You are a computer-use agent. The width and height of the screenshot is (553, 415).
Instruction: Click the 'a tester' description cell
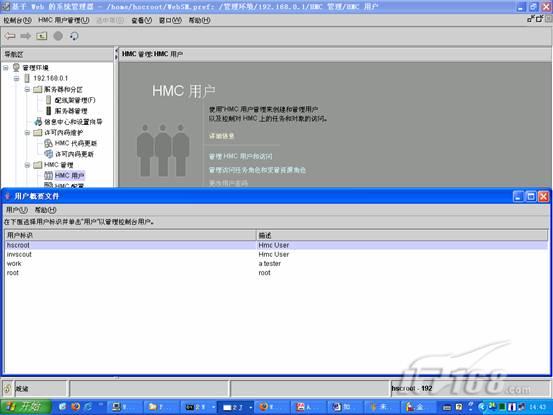point(270,263)
